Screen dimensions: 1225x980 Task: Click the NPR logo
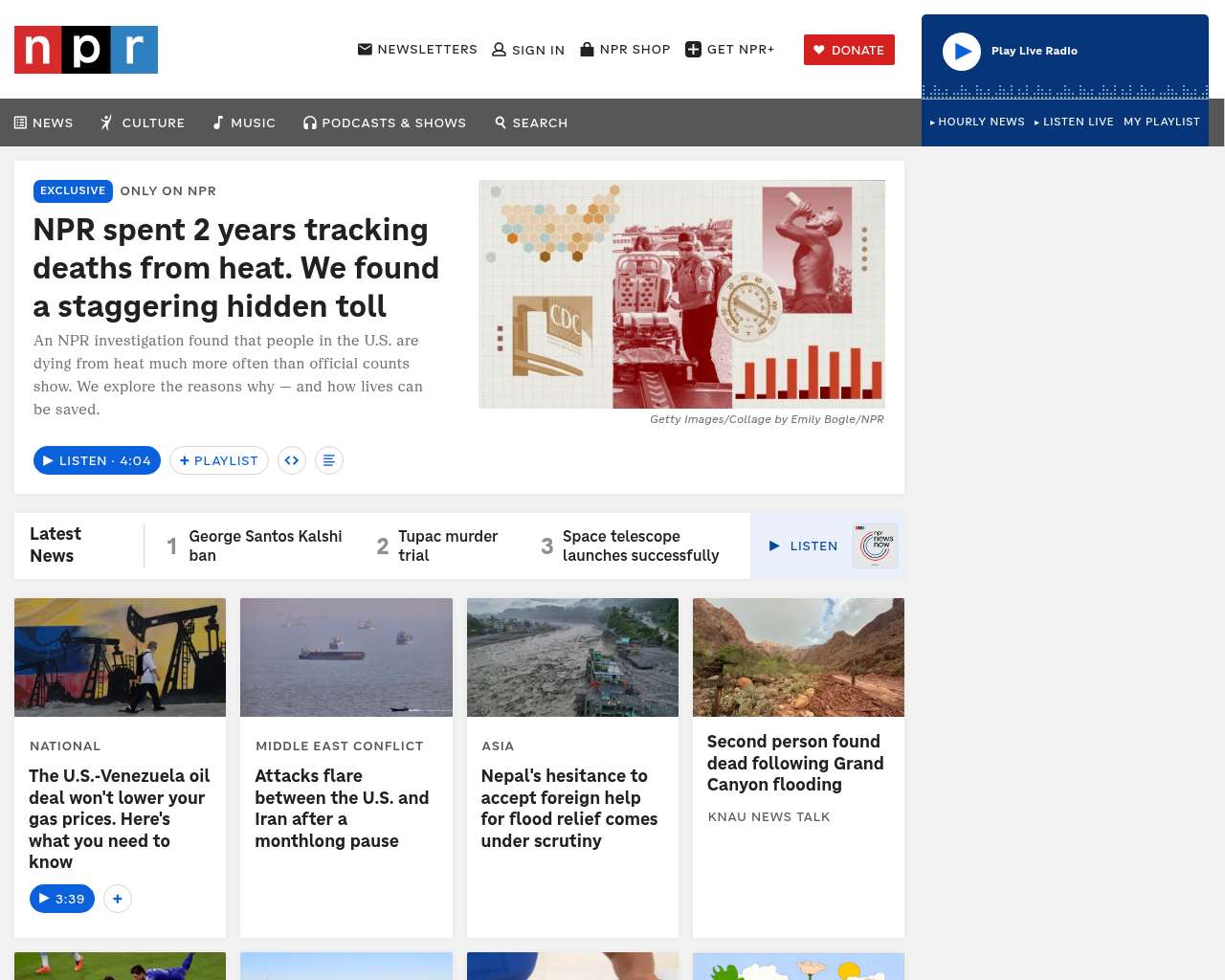point(86,50)
